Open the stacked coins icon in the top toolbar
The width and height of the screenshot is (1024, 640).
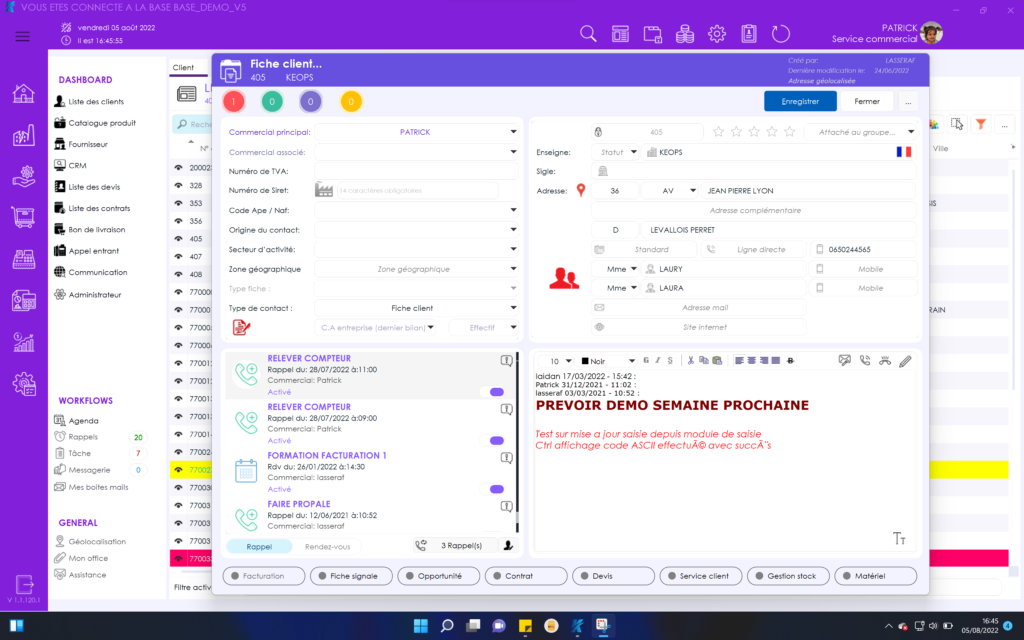[x=684, y=34]
